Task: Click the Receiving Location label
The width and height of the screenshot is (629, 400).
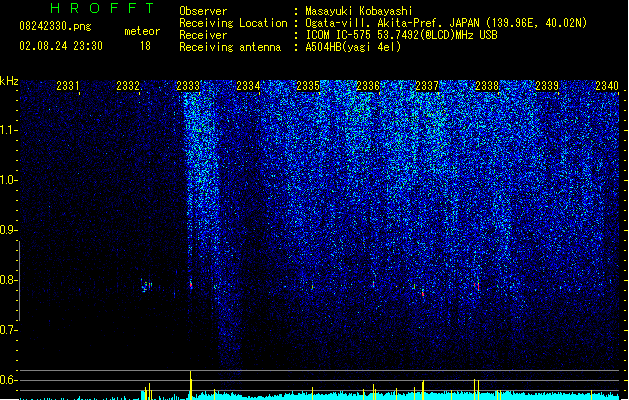Action: click(x=233, y=23)
